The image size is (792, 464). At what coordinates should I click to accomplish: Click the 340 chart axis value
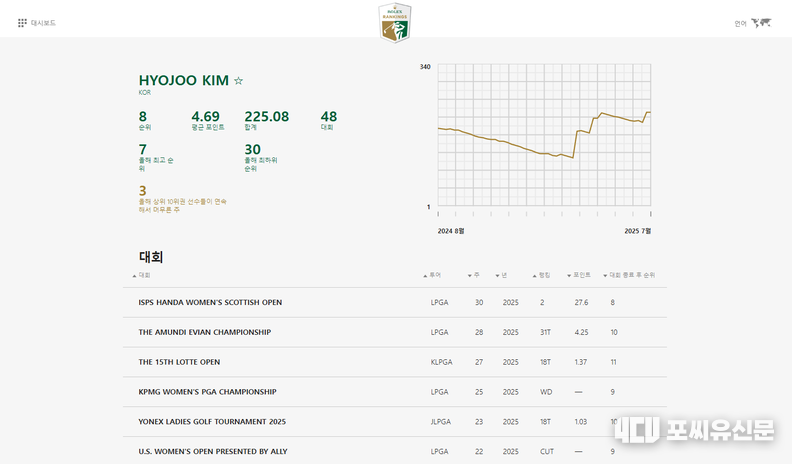(x=425, y=67)
